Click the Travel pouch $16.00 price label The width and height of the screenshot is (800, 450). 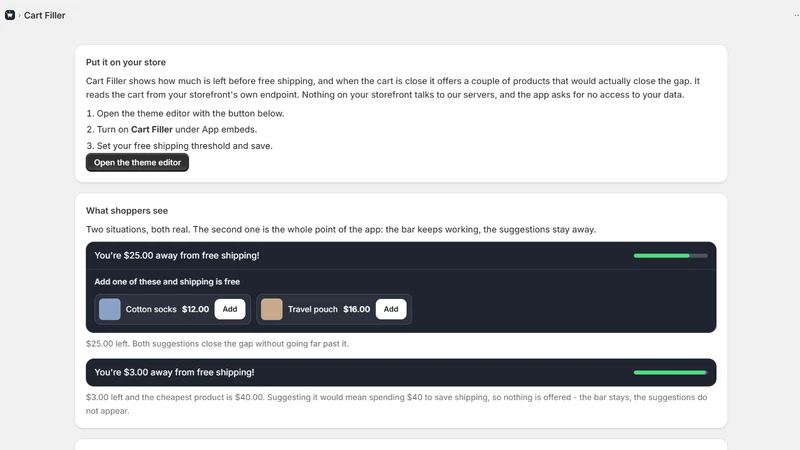pos(357,309)
